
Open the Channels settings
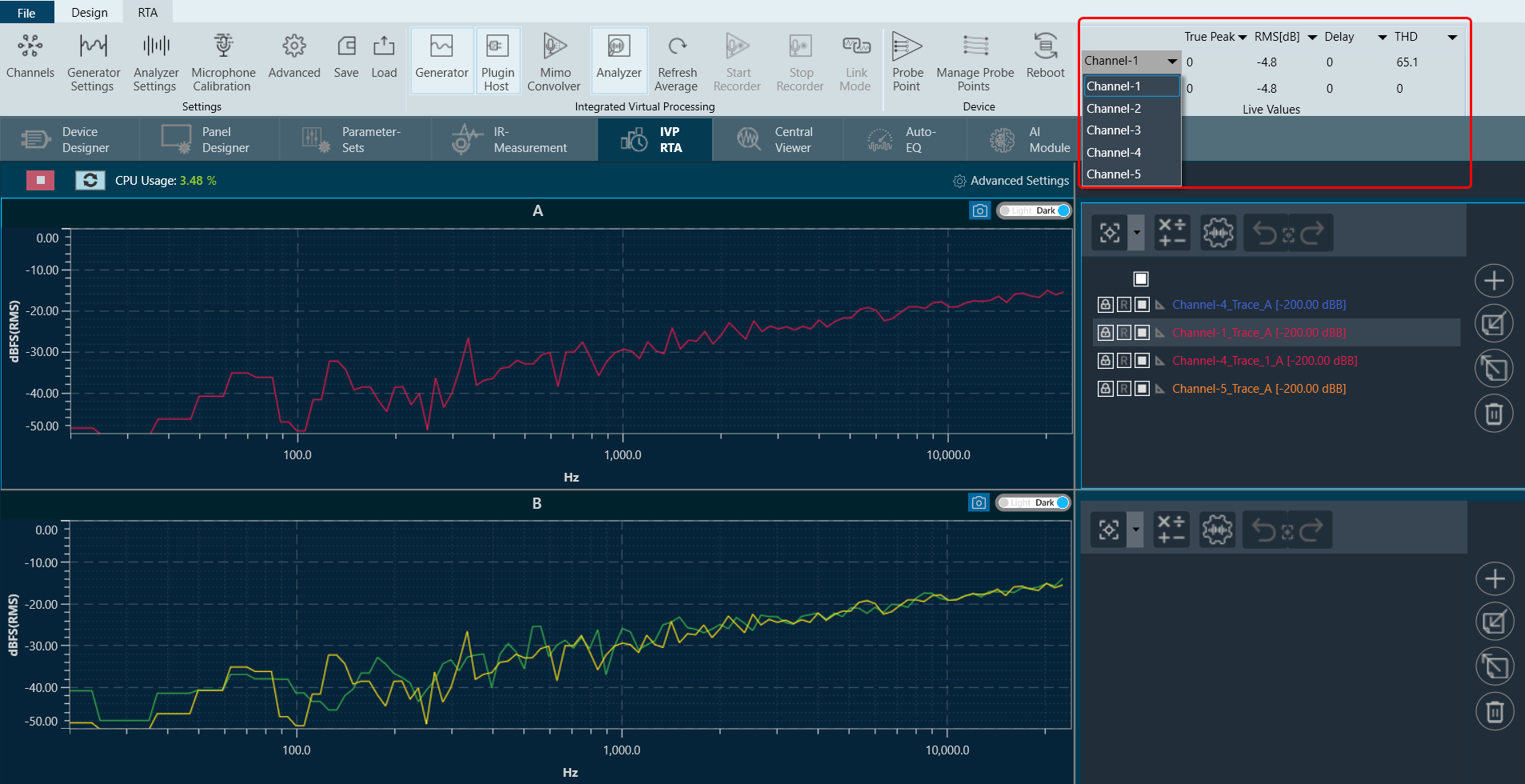30,58
